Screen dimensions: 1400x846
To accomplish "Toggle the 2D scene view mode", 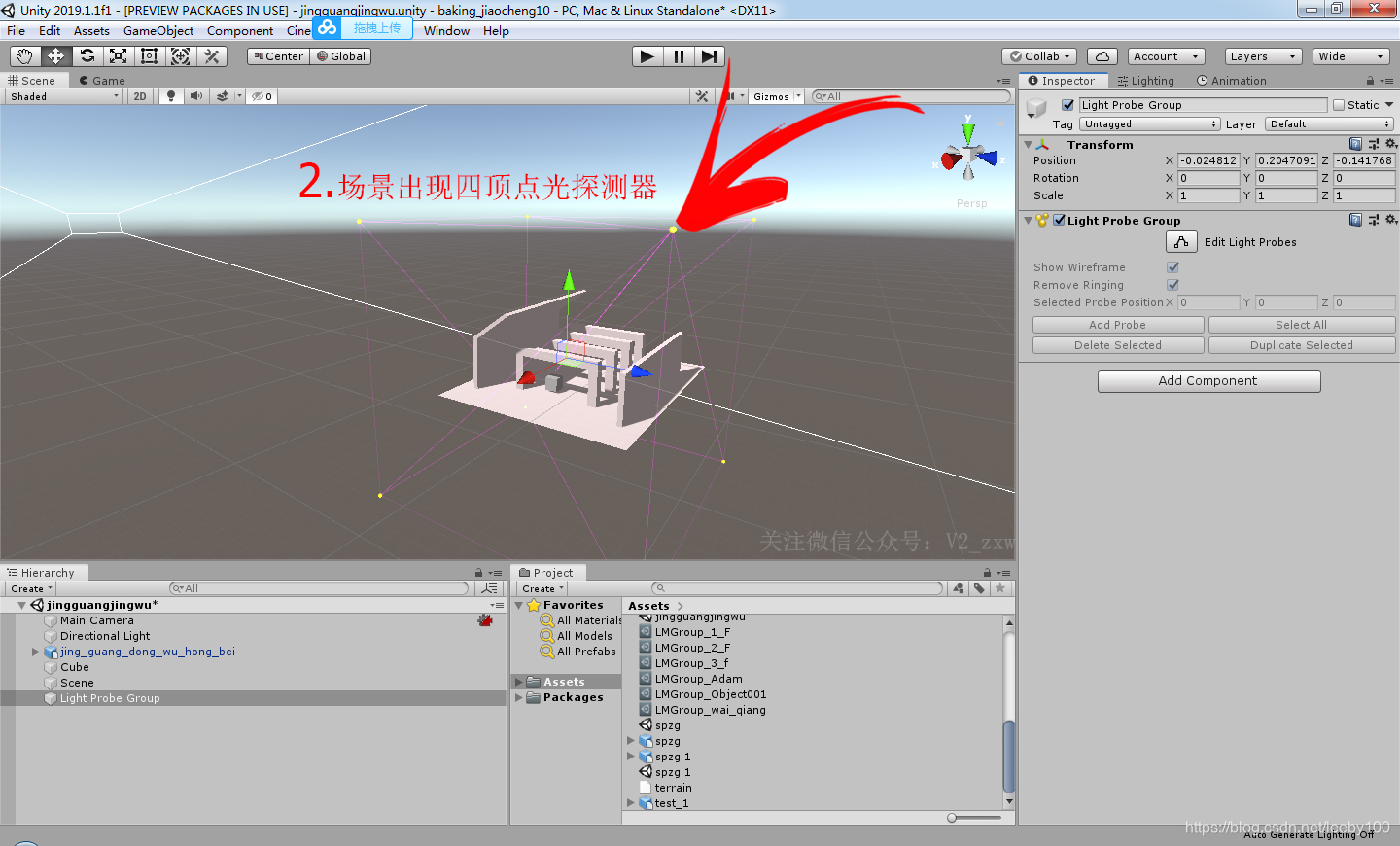I will click(x=140, y=96).
